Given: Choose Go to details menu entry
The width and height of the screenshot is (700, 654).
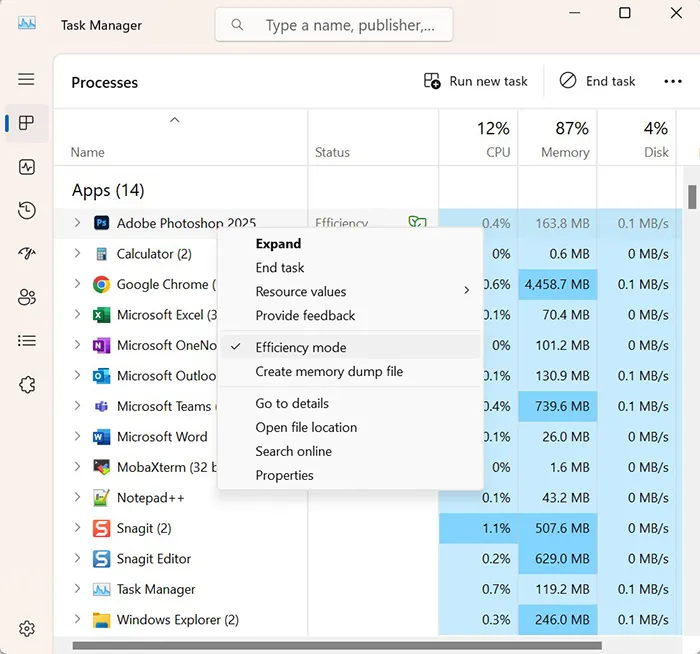Looking at the screenshot, I should [x=292, y=403].
